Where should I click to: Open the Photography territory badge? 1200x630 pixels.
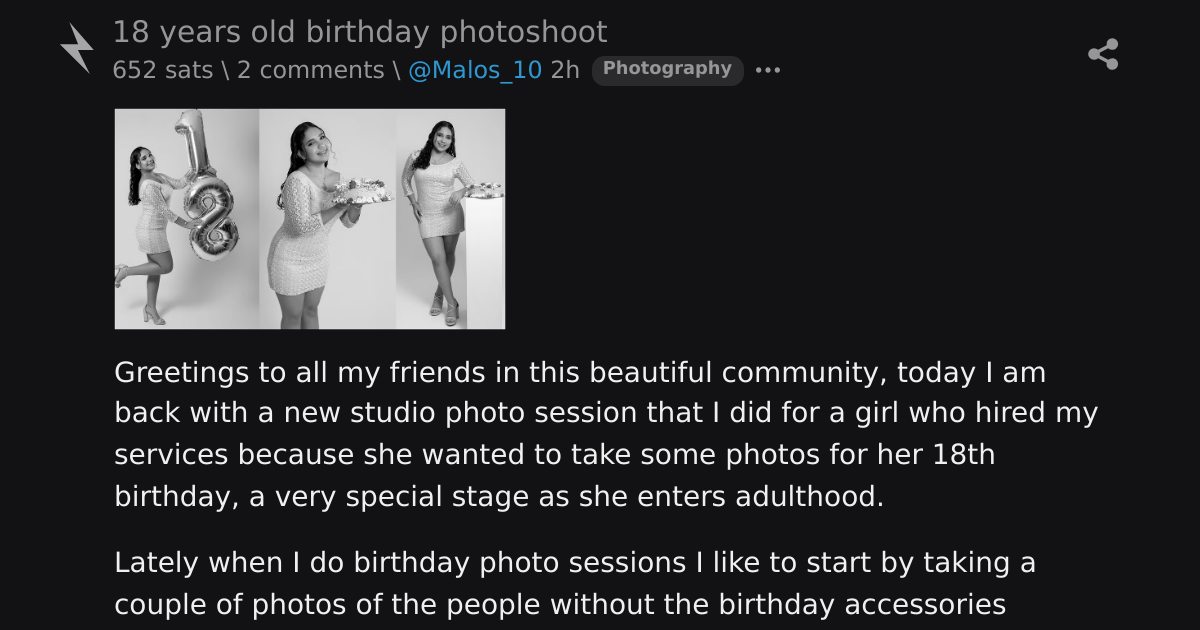pos(667,69)
